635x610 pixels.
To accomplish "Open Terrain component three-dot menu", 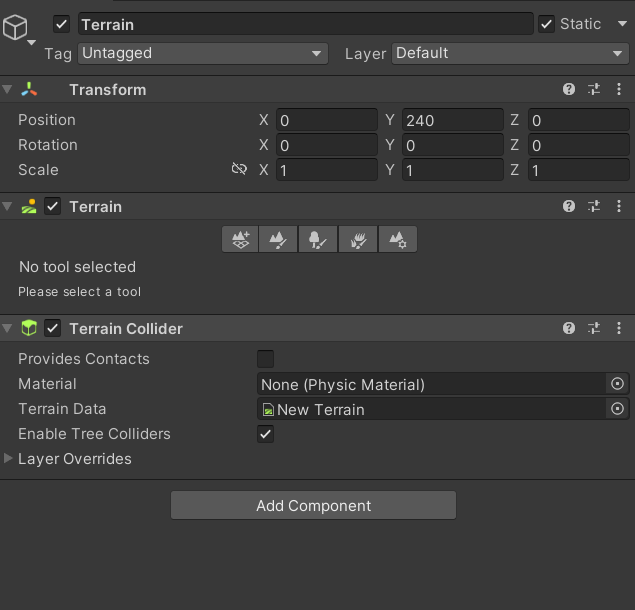I will coord(619,206).
